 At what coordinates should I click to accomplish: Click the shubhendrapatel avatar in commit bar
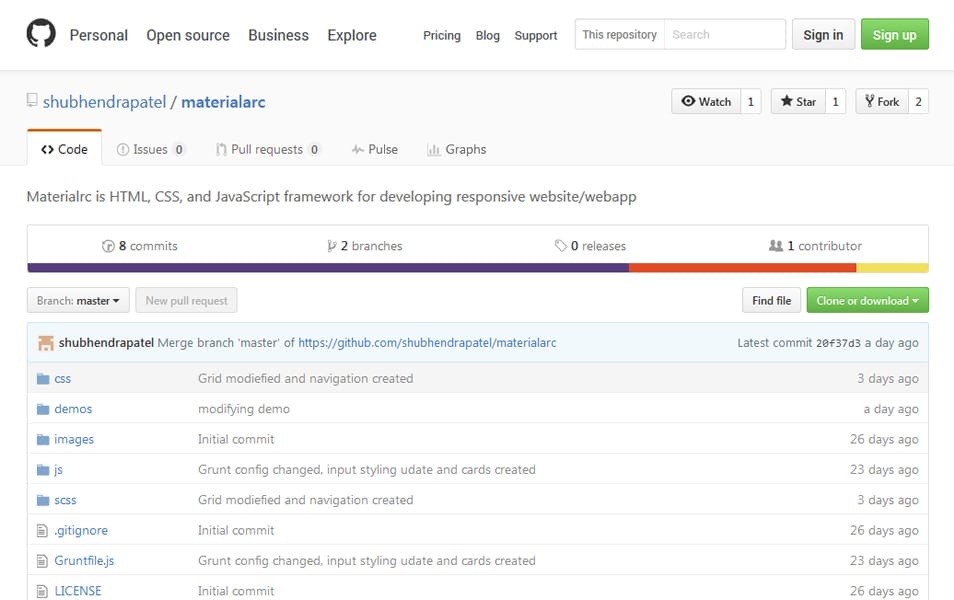pyautogui.click(x=46, y=343)
